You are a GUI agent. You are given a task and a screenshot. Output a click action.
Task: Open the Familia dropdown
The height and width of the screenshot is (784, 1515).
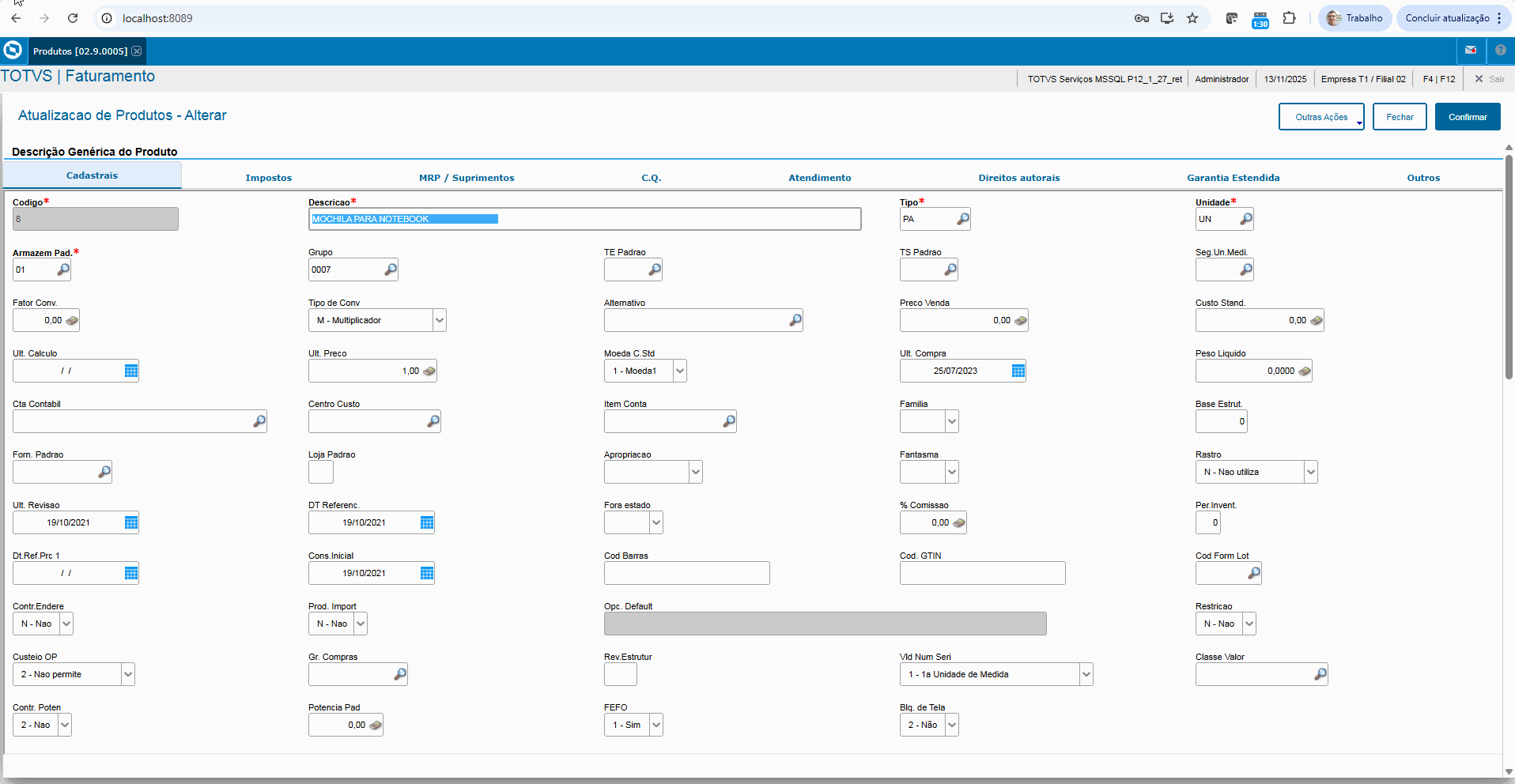pyautogui.click(x=952, y=421)
